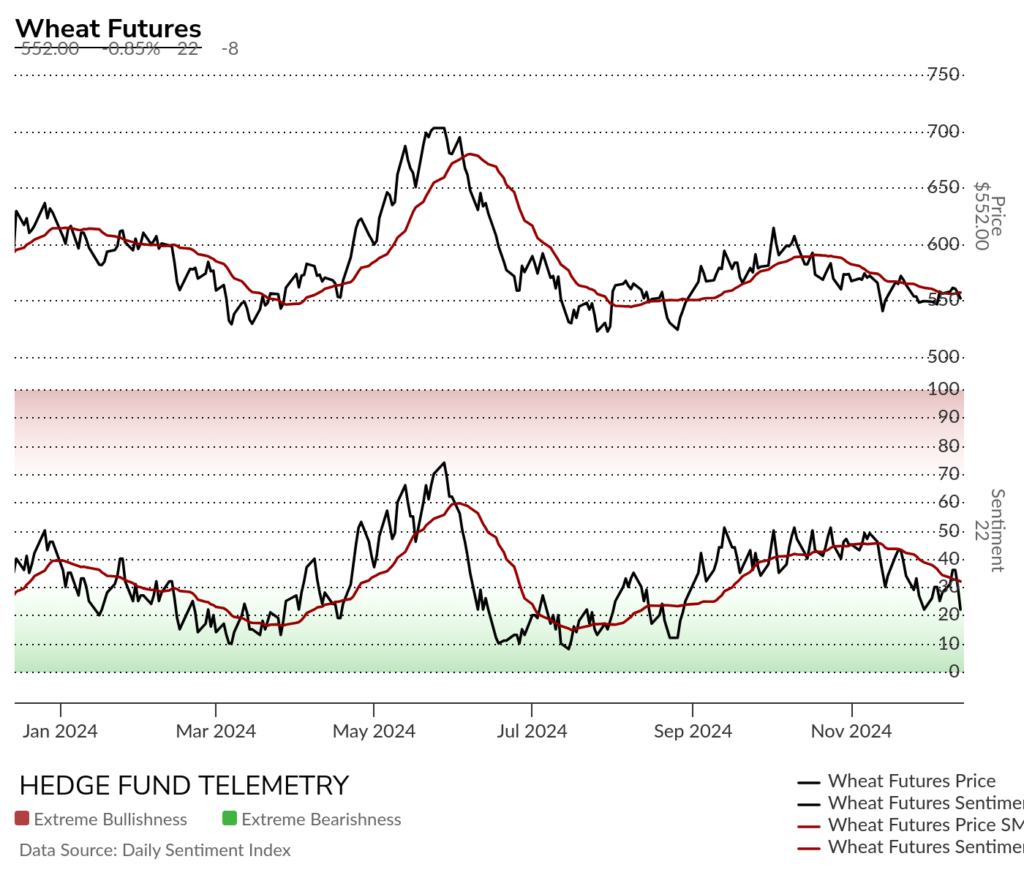Click the HEDGE FUND TELEMETRY logo text
The height and width of the screenshot is (878, 1024).
[184, 785]
